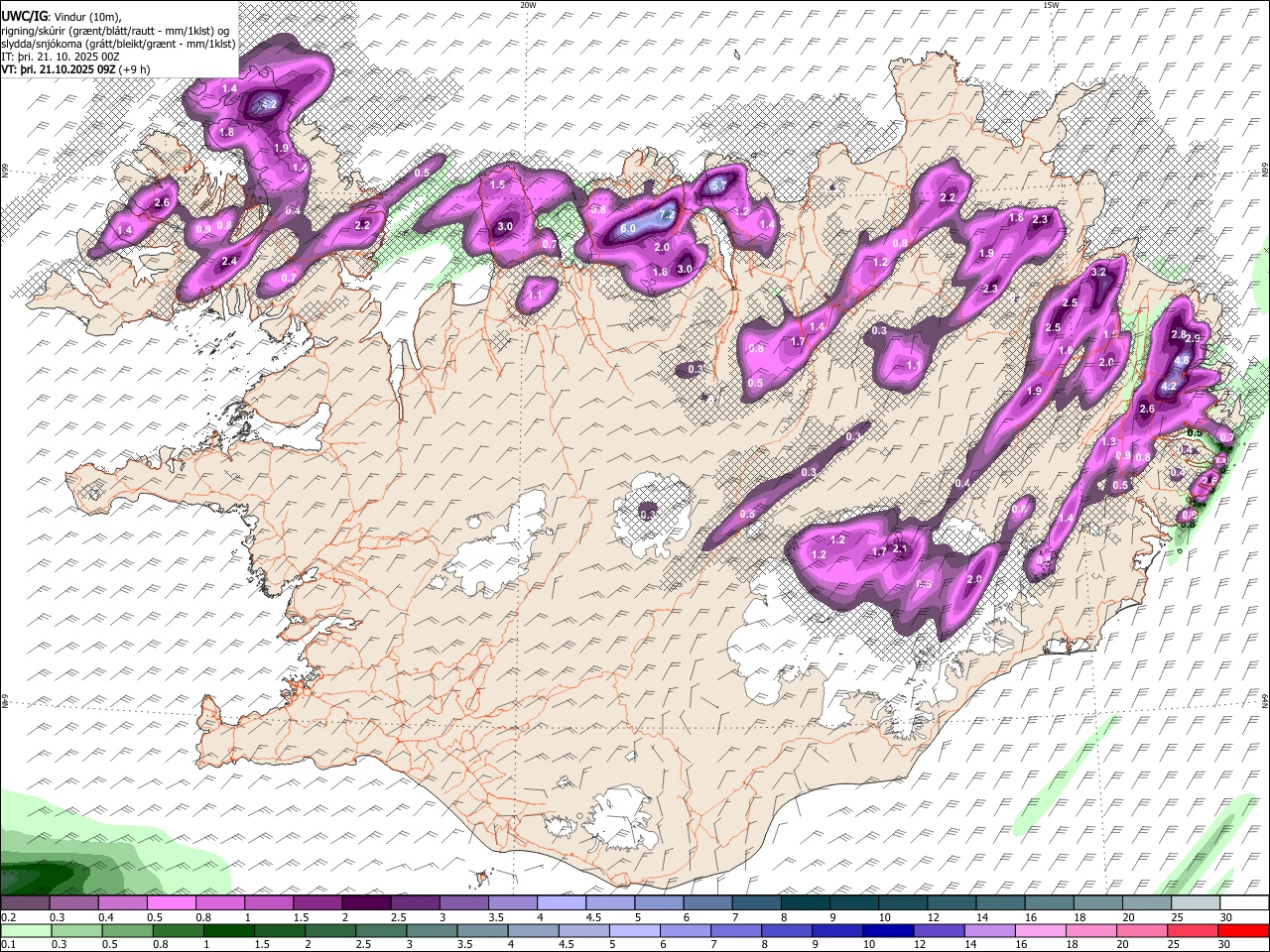
Task: Click the 7.2 precipitation value on the north coast
Action: tap(667, 214)
